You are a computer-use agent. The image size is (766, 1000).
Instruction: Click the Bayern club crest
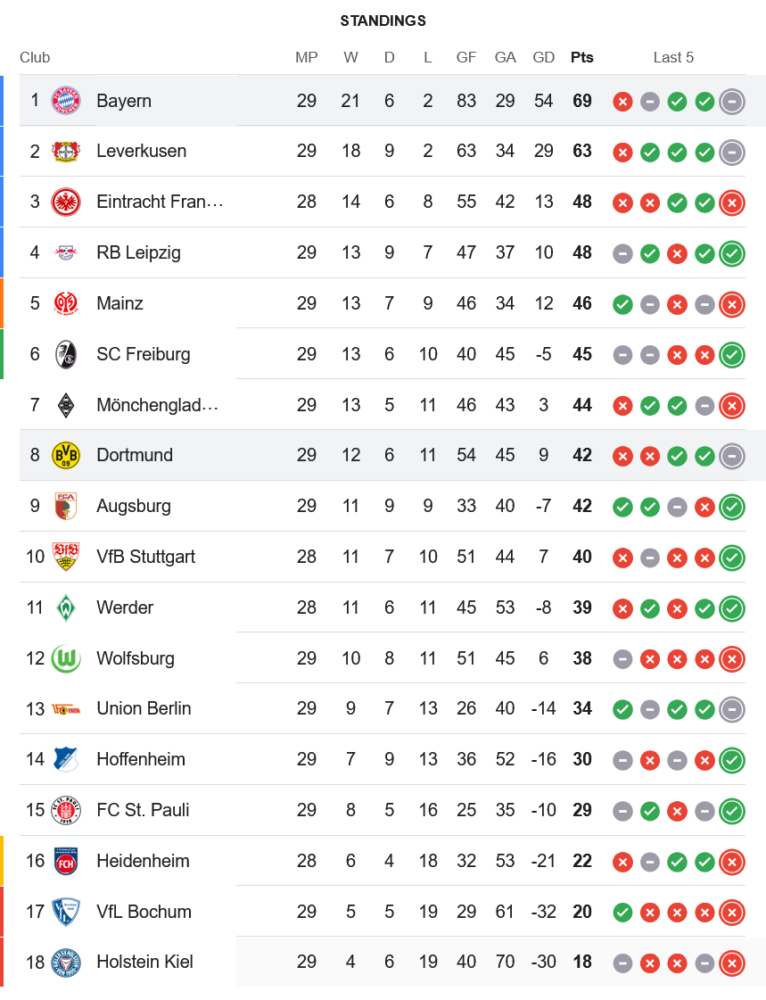click(x=66, y=101)
